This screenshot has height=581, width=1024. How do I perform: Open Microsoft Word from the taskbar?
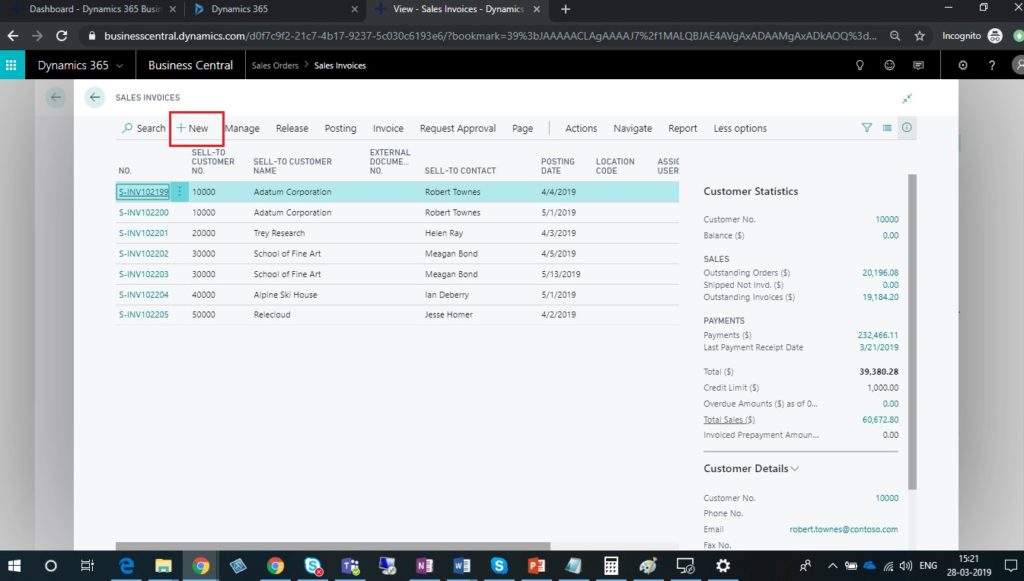[462, 565]
